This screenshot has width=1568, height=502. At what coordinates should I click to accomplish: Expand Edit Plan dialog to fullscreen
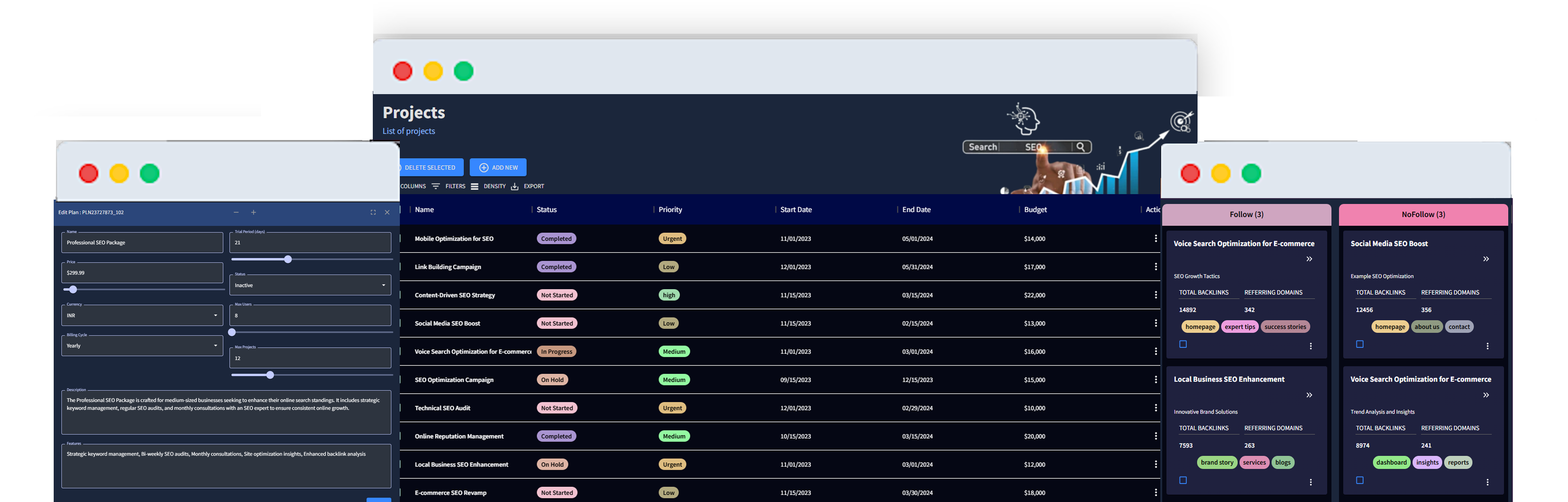click(373, 212)
